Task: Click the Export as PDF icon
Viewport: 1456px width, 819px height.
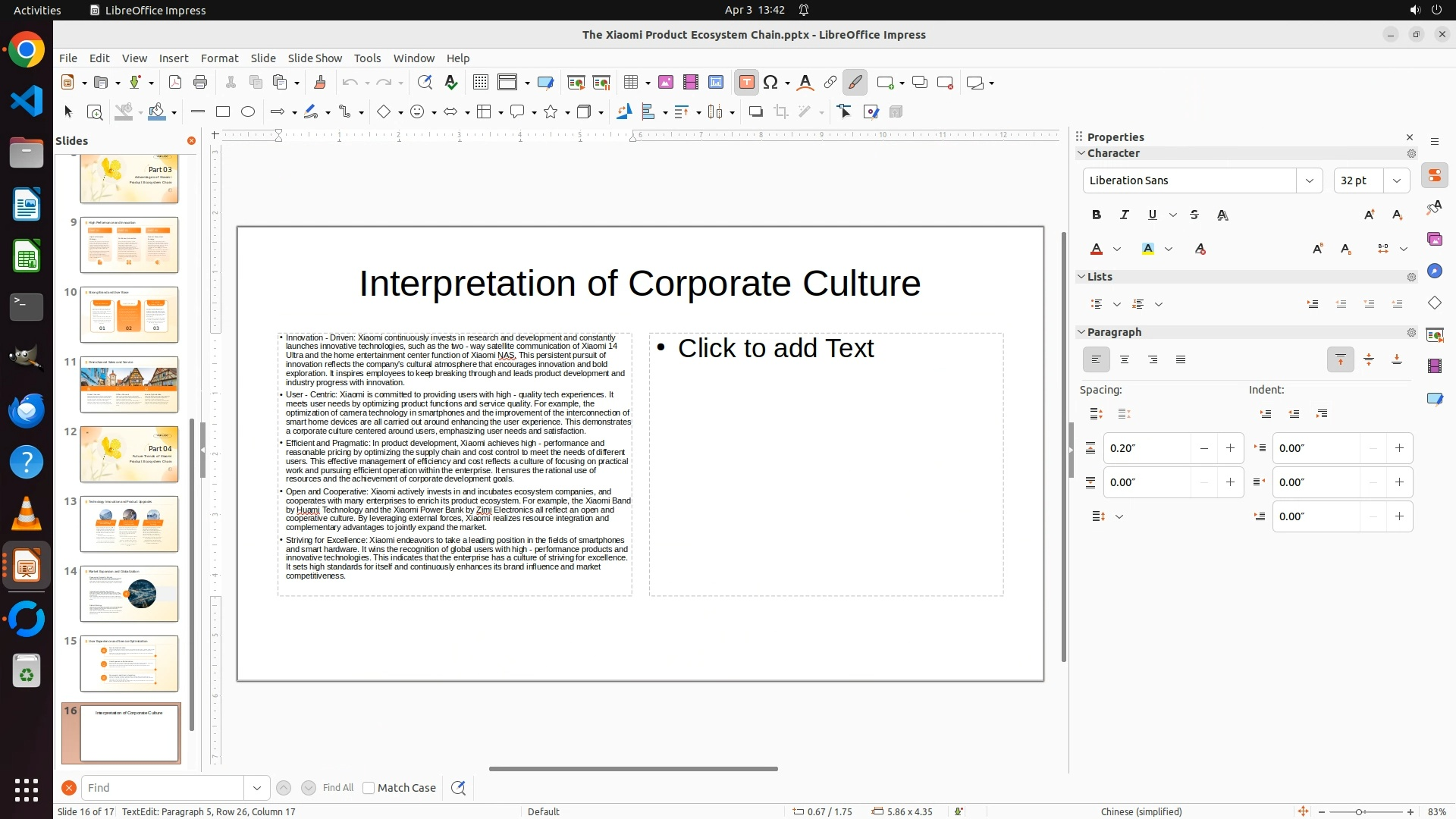Action: (x=175, y=83)
